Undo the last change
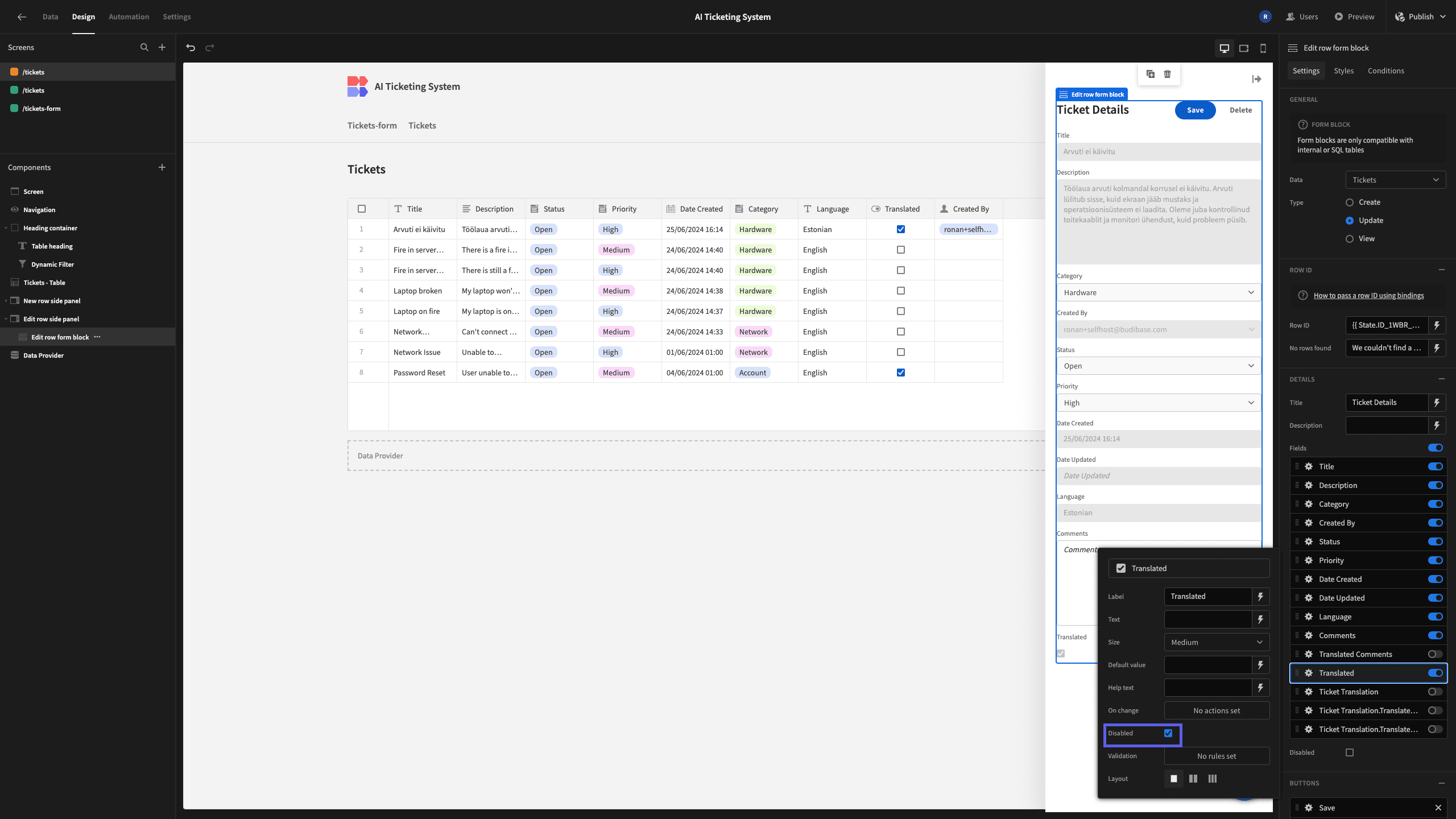This screenshot has width=1456, height=819. coord(191,48)
